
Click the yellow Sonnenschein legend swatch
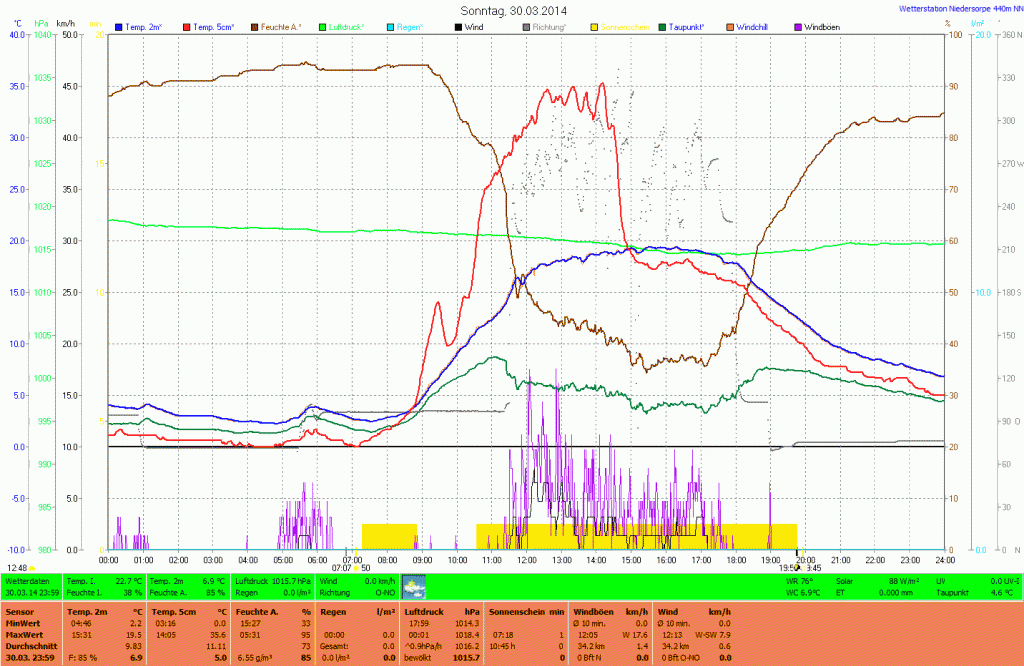[x=595, y=26]
